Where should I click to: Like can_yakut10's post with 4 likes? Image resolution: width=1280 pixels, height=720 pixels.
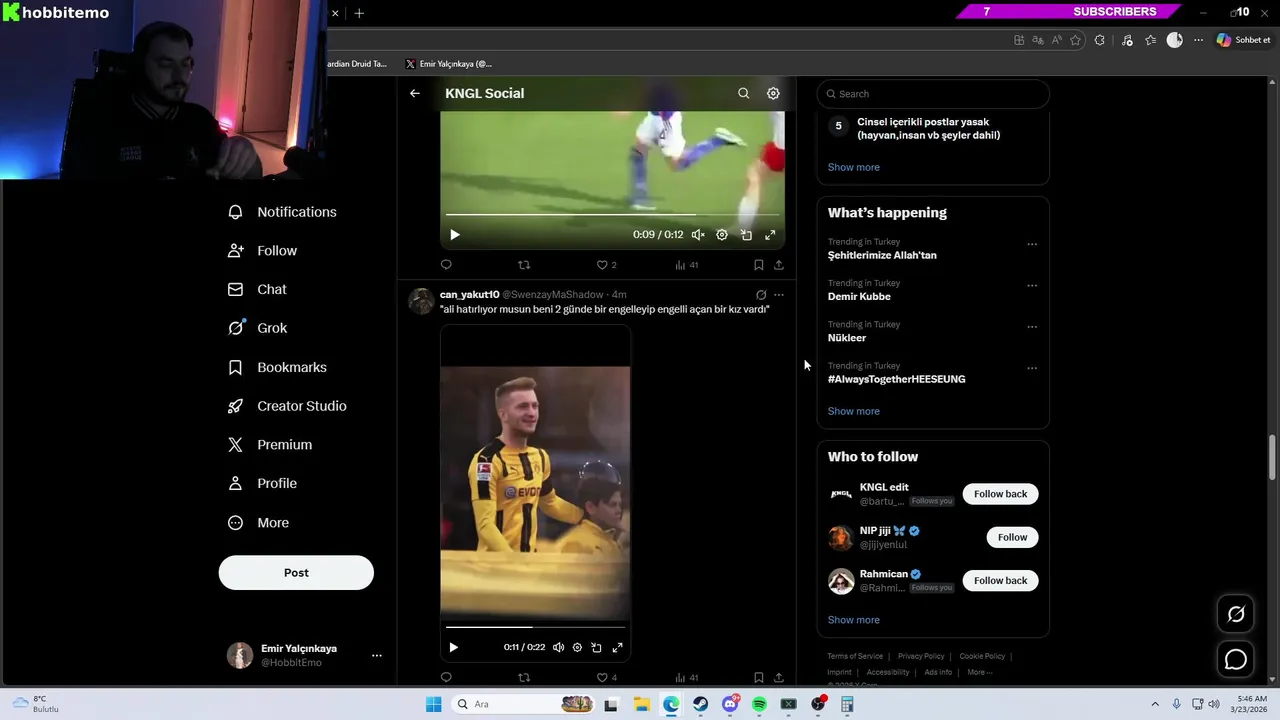click(x=606, y=677)
